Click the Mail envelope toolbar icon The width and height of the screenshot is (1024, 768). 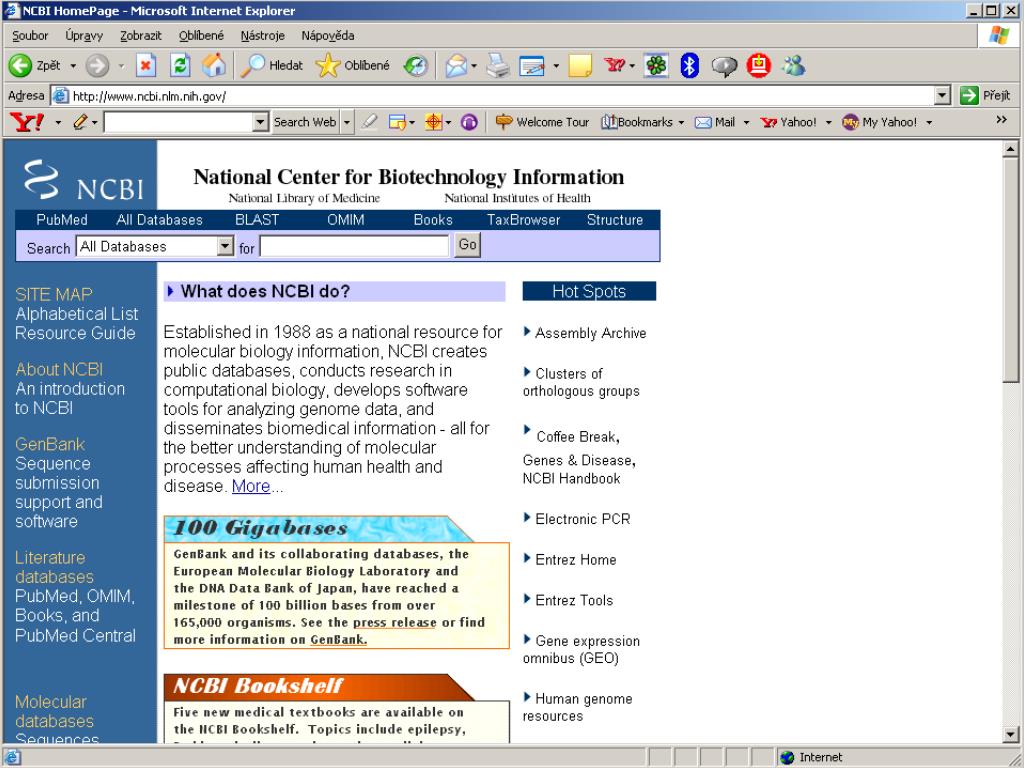point(457,65)
